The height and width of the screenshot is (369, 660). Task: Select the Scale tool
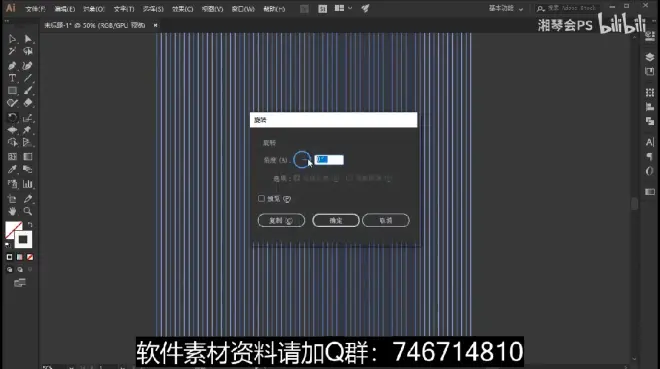pos(28,117)
